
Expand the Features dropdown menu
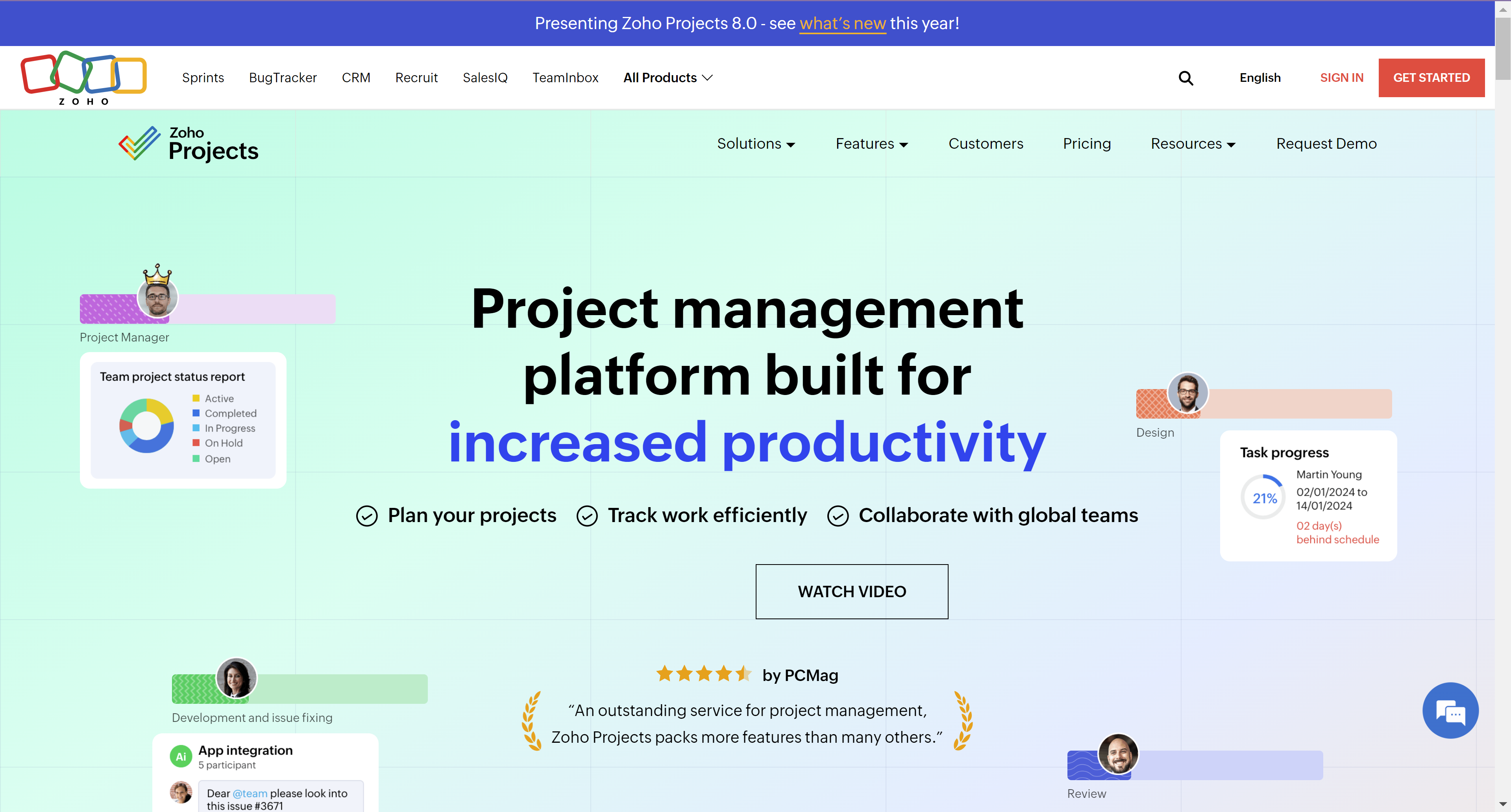[x=871, y=144]
